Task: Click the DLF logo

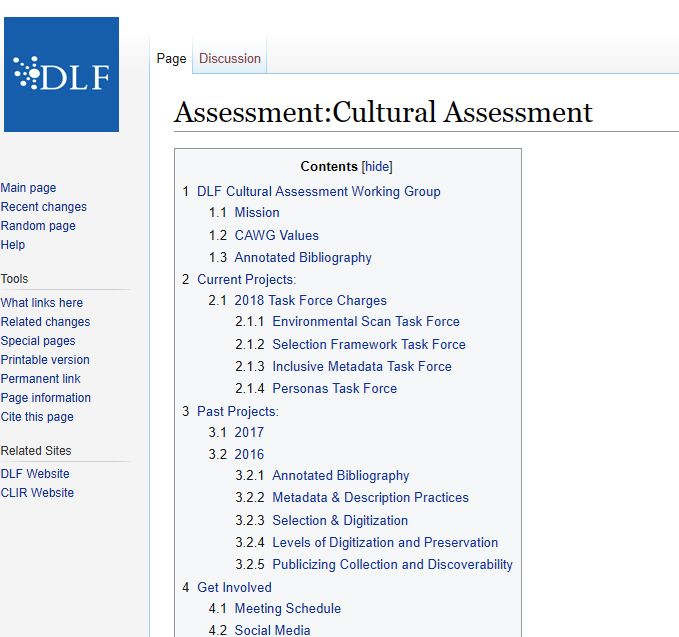Action: [61, 74]
